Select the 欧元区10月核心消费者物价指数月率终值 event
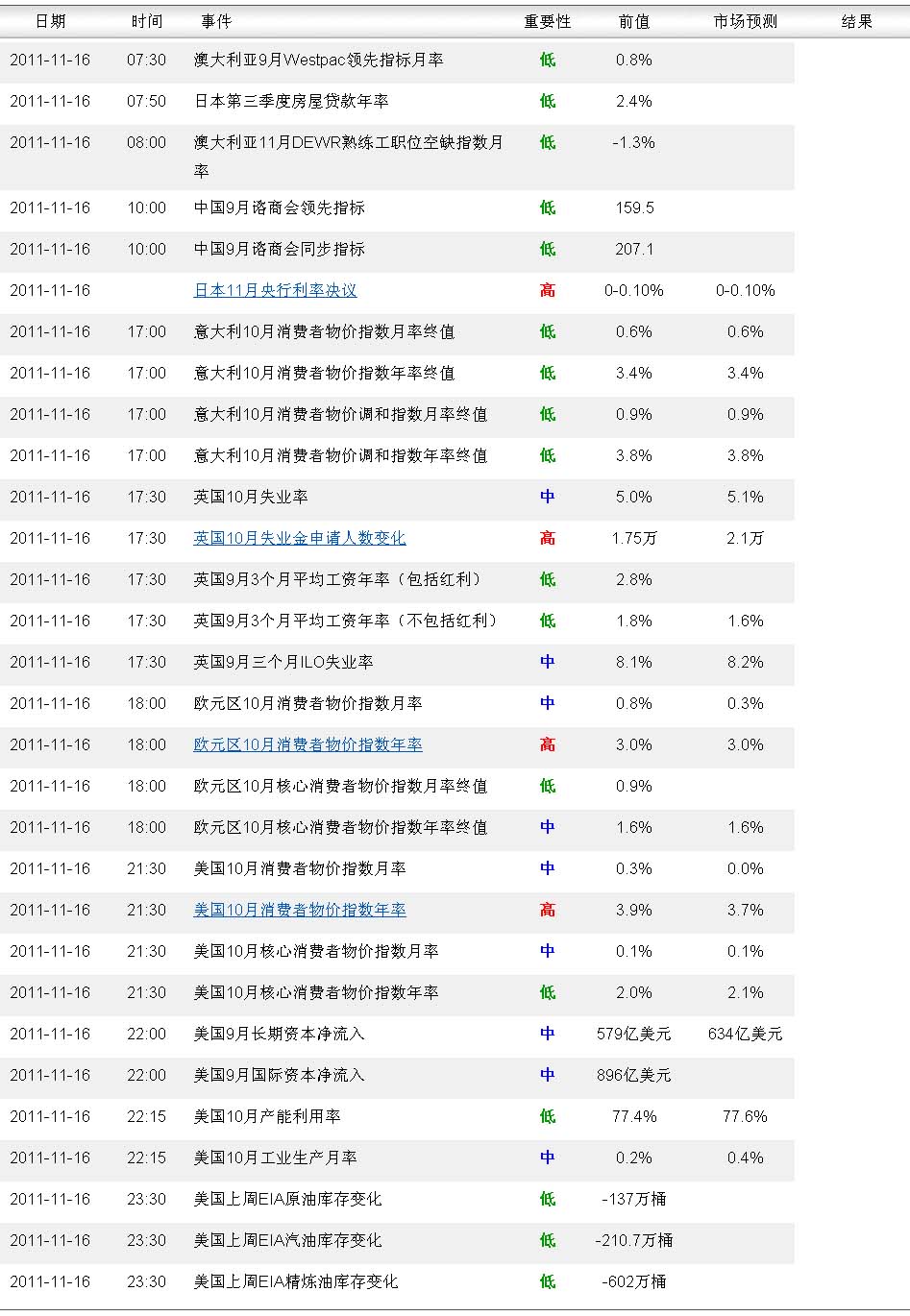The image size is (910, 1316). click(340, 786)
